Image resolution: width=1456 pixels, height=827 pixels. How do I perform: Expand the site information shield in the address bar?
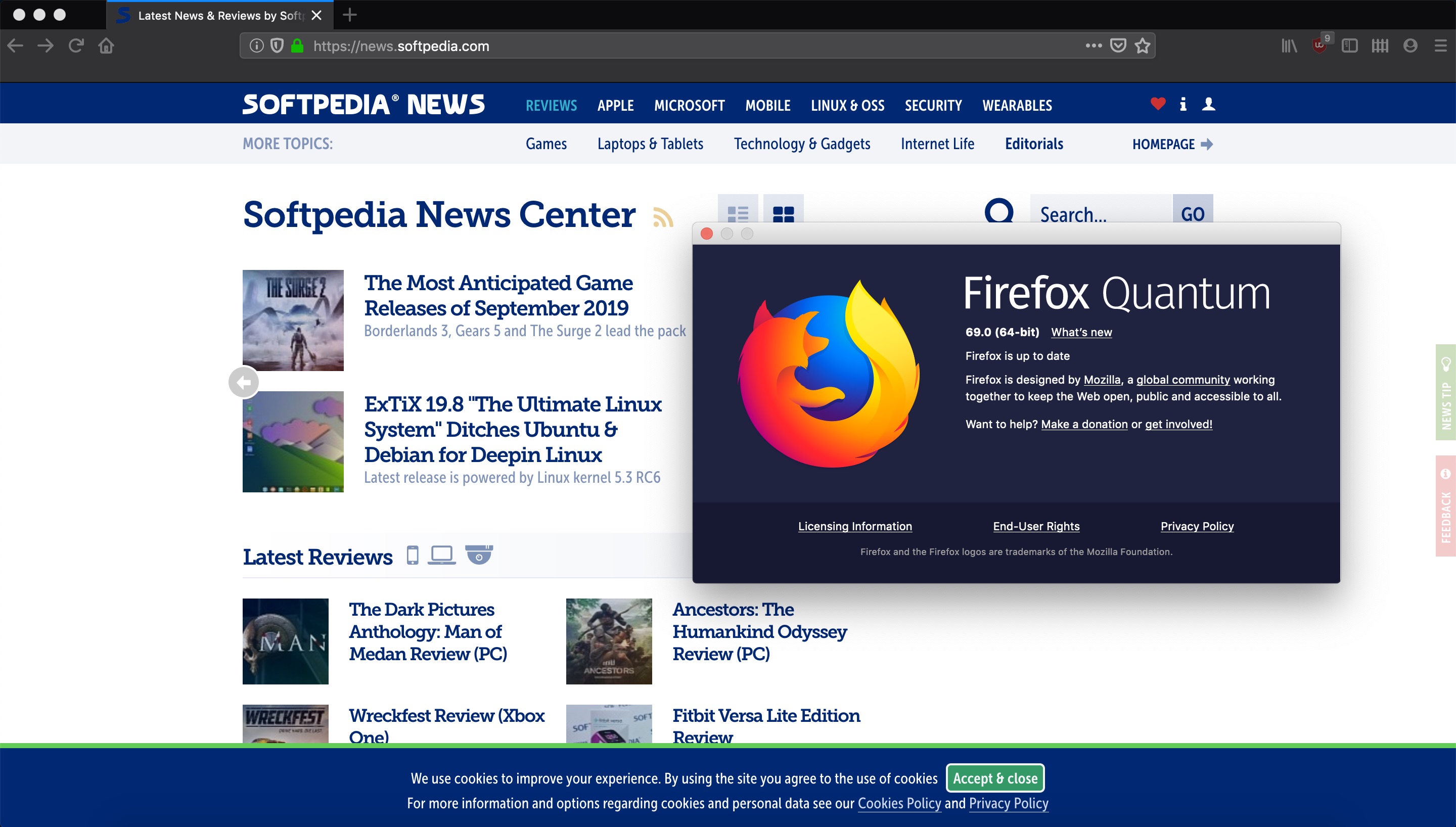click(x=277, y=46)
